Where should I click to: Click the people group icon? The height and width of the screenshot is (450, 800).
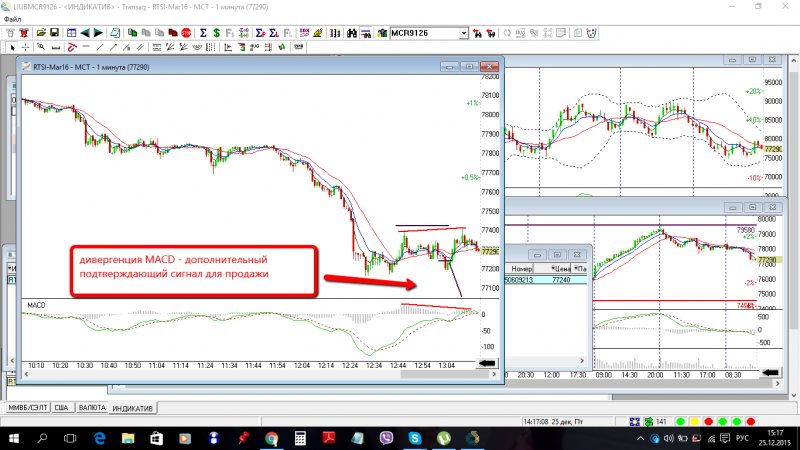click(382, 33)
